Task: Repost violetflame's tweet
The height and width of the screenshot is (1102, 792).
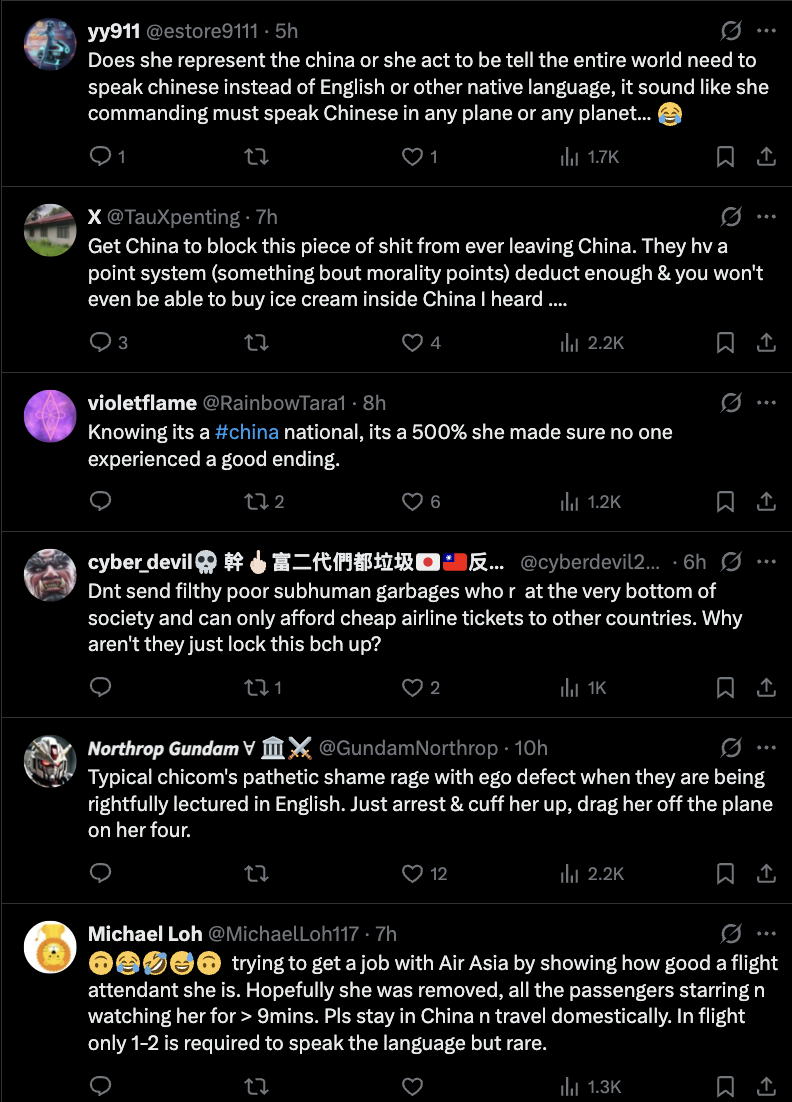Action: pyautogui.click(x=256, y=501)
